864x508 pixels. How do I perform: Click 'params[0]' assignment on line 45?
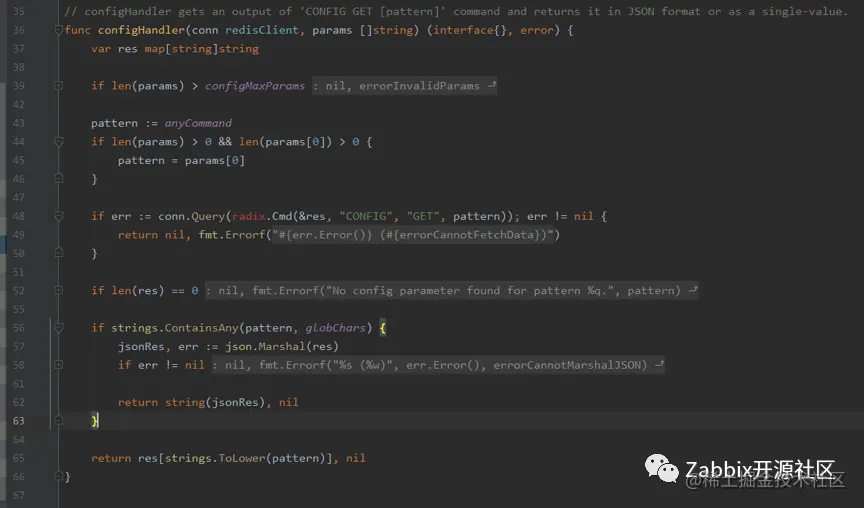point(215,160)
